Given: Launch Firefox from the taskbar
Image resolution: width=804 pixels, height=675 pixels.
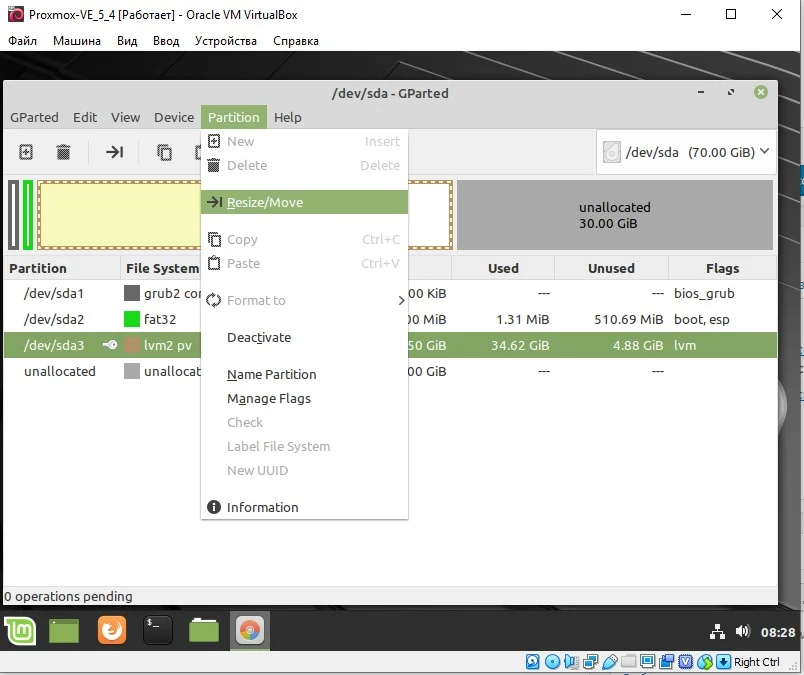Looking at the screenshot, I should [112, 630].
